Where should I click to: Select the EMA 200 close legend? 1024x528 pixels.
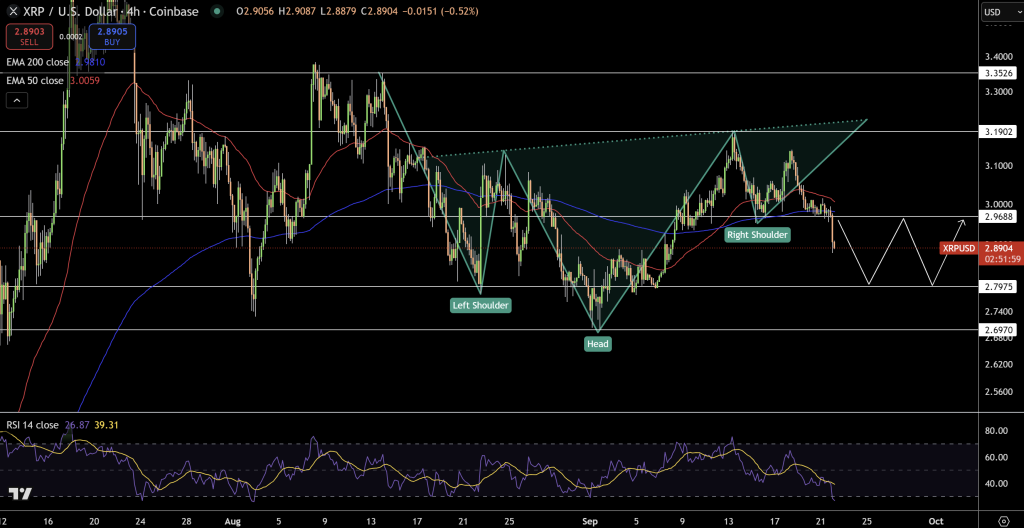pyautogui.click(x=38, y=62)
